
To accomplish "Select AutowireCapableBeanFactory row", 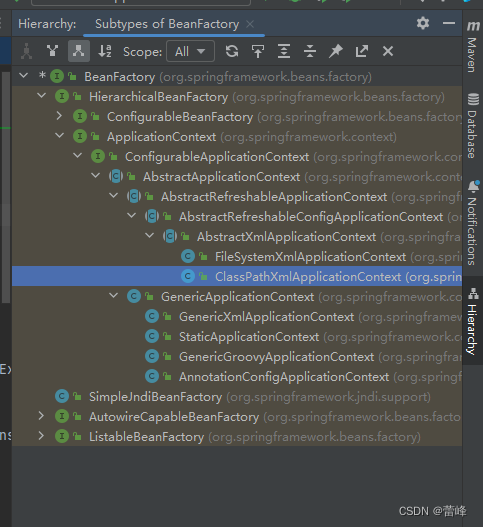I will pyautogui.click(x=237, y=416).
